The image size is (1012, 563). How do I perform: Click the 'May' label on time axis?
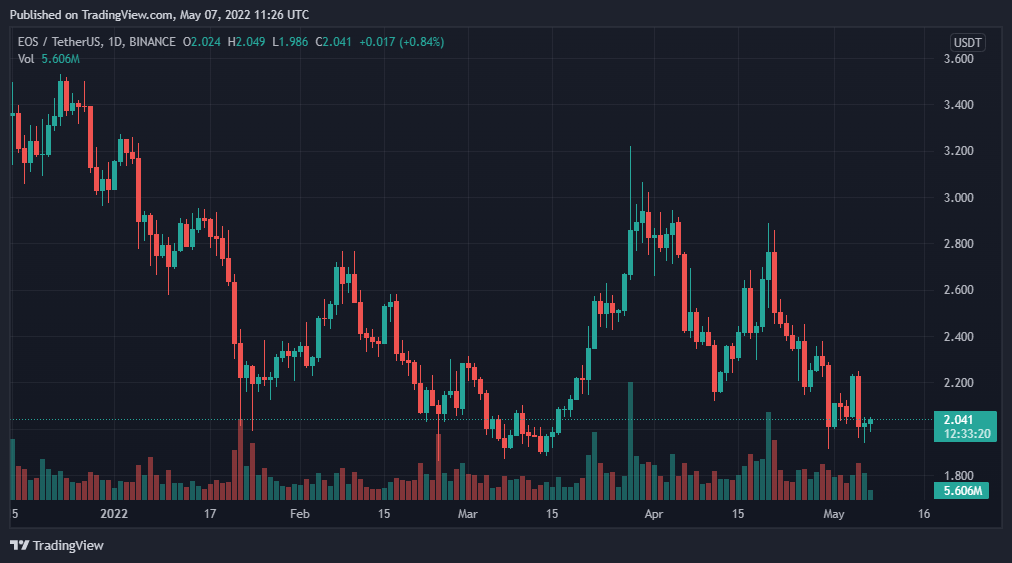point(833,514)
